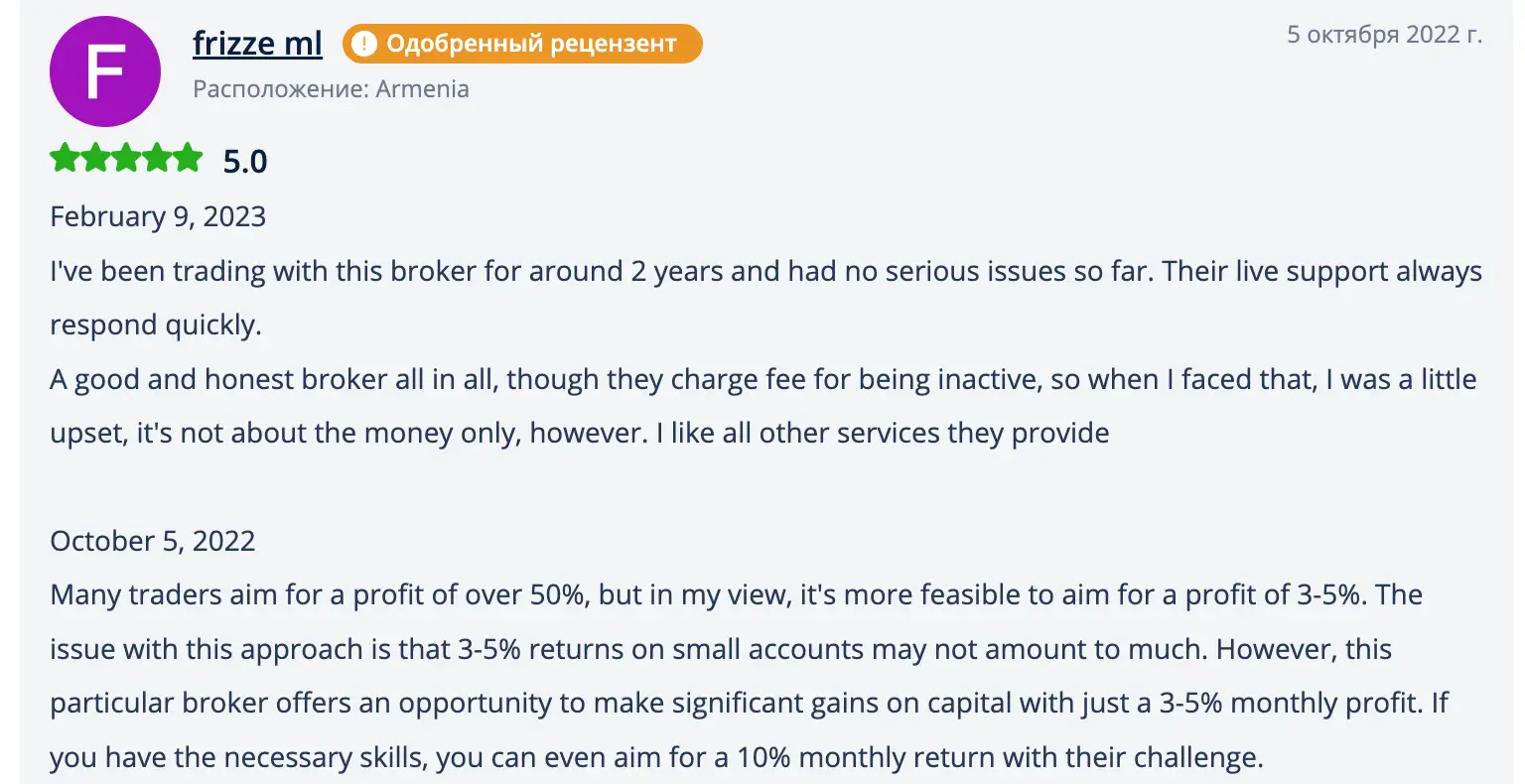This screenshot has height=784, width=1525.
Task: Open the frizze ml reviewer profile link
Action: (x=257, y=42)
